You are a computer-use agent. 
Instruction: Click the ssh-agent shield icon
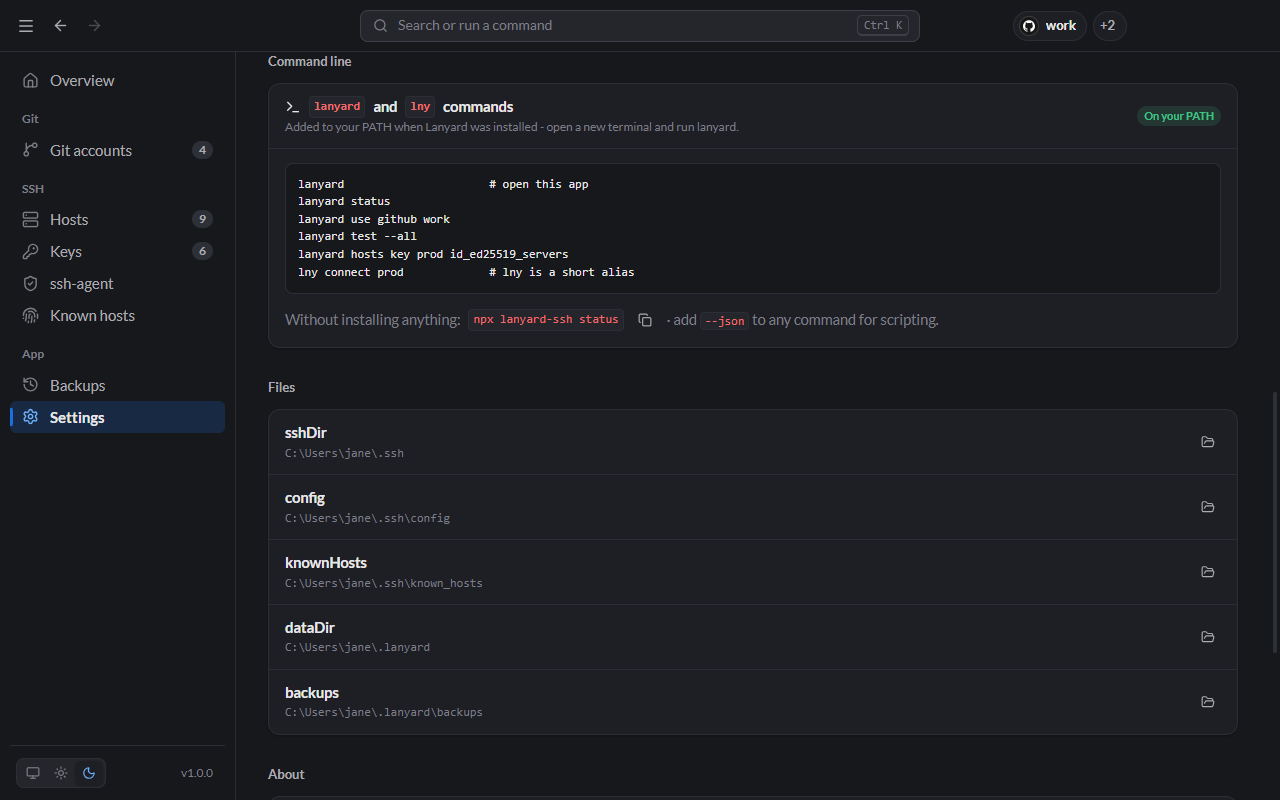click(x=31, y=283)
